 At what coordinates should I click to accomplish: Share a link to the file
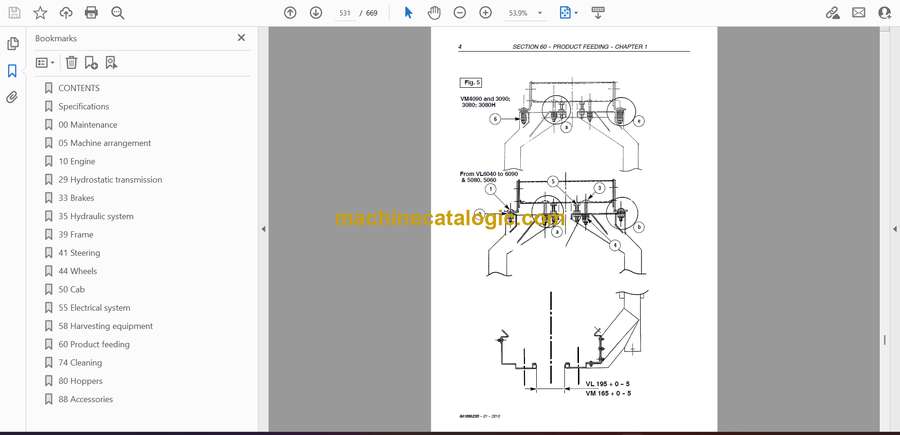832,13
